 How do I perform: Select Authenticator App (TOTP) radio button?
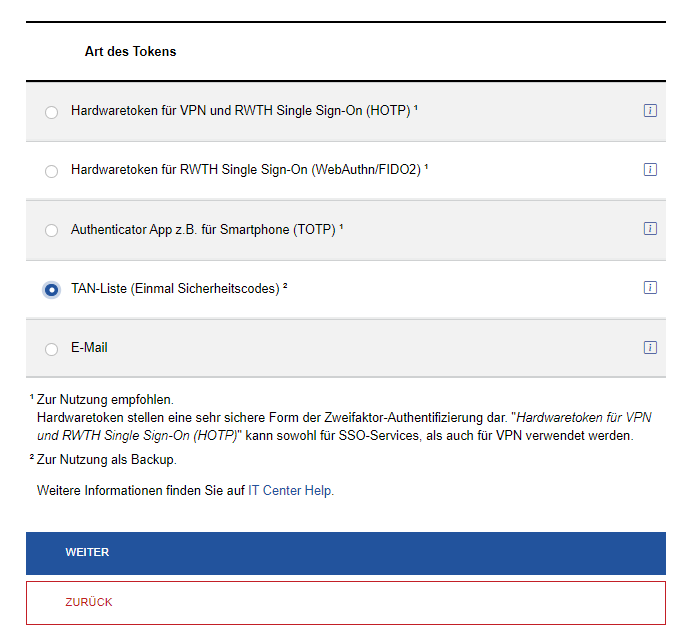click(x=52, y=230)
